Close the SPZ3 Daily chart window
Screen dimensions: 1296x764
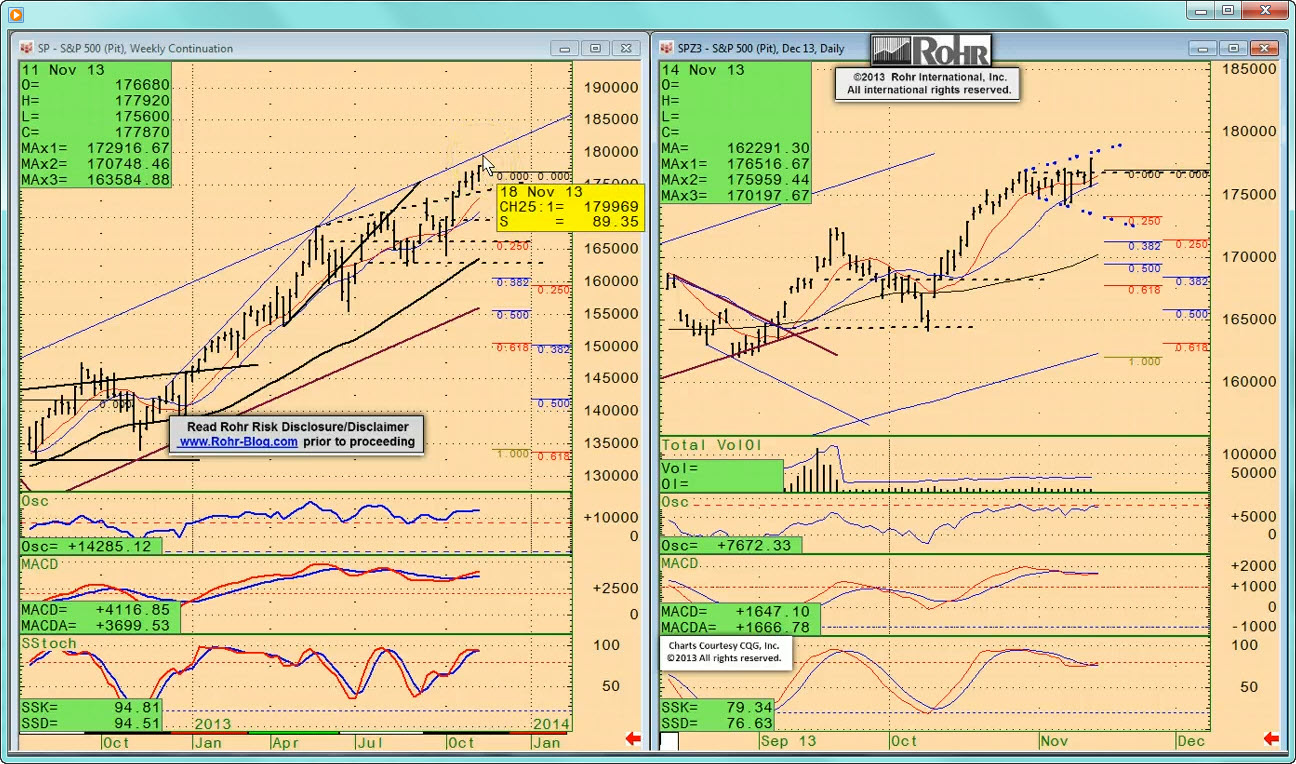pyautogui.click(x=1266, y=48)
